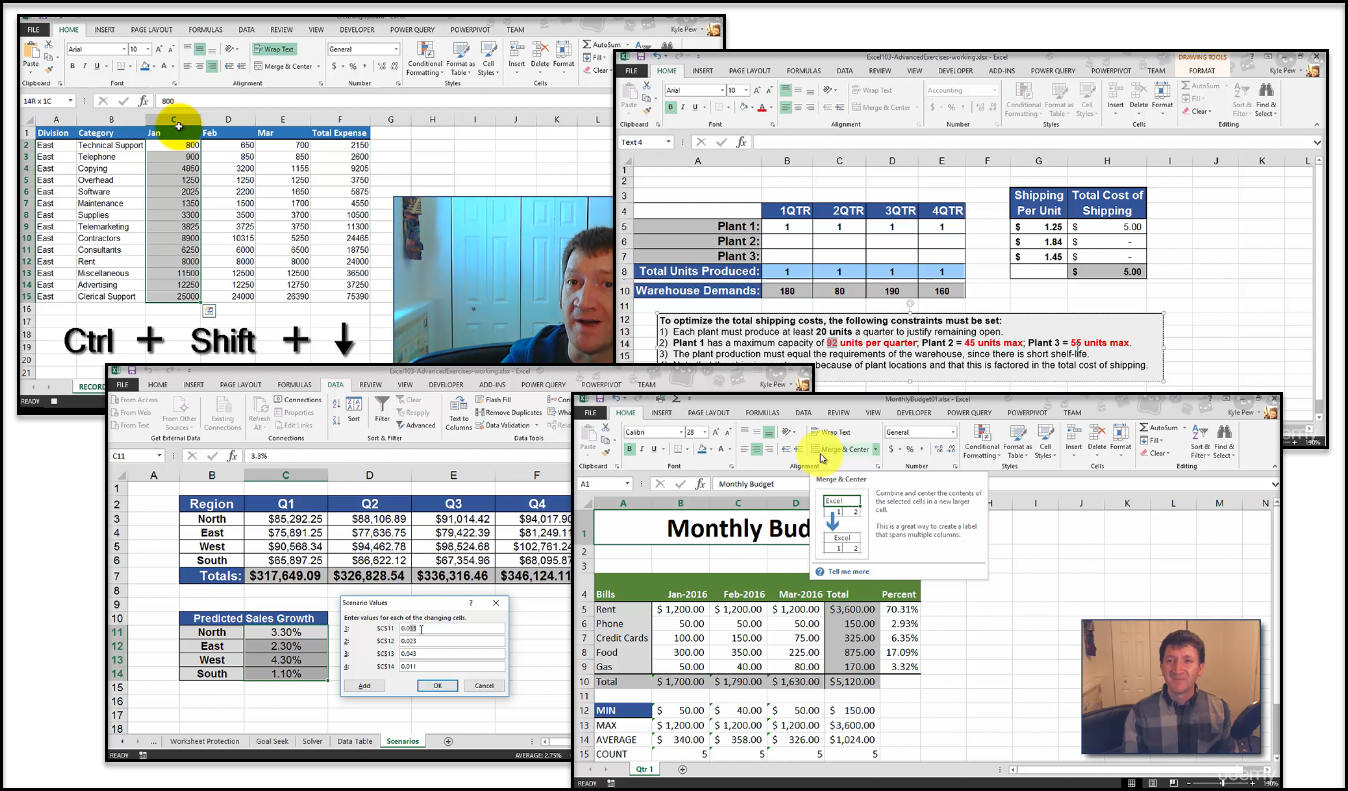Image resolution: width=1348 pixels, height=791 pixels.
Task: Click Format as Table in the MonthlyBudget window
Action: pos(1016,442)
